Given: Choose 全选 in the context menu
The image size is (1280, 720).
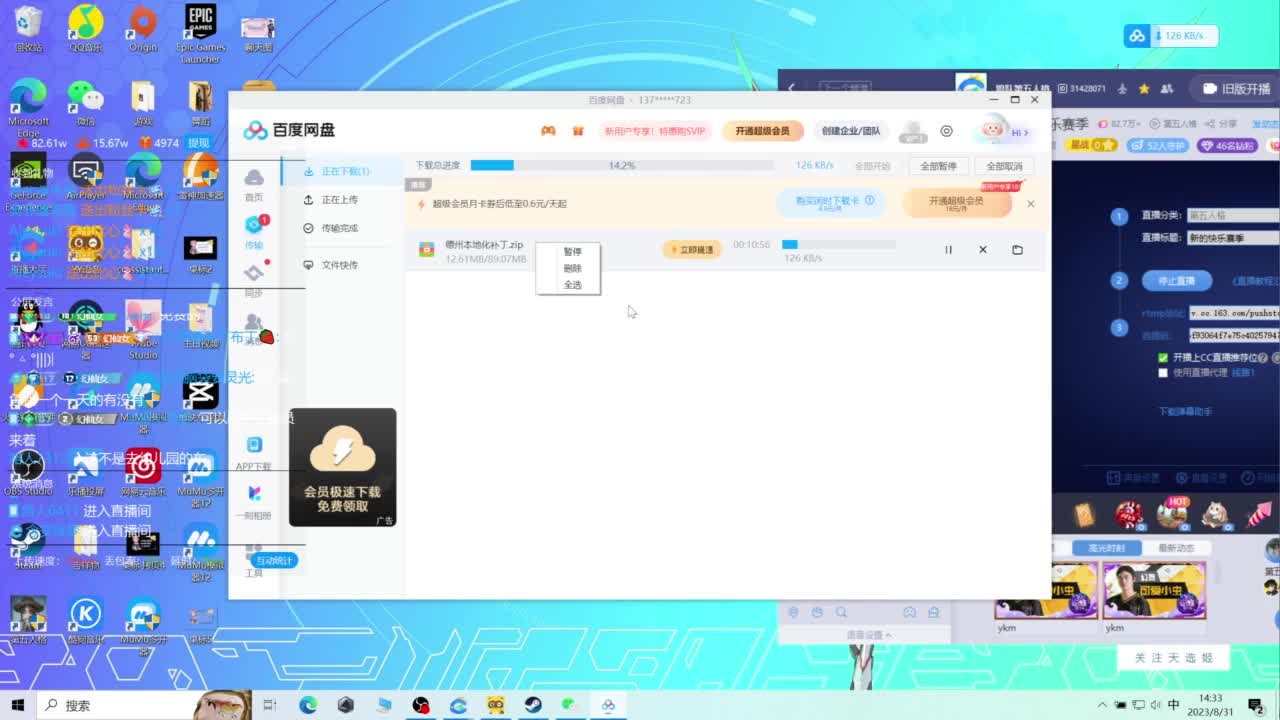Looking at the screenshot, I should coord(572,285).
